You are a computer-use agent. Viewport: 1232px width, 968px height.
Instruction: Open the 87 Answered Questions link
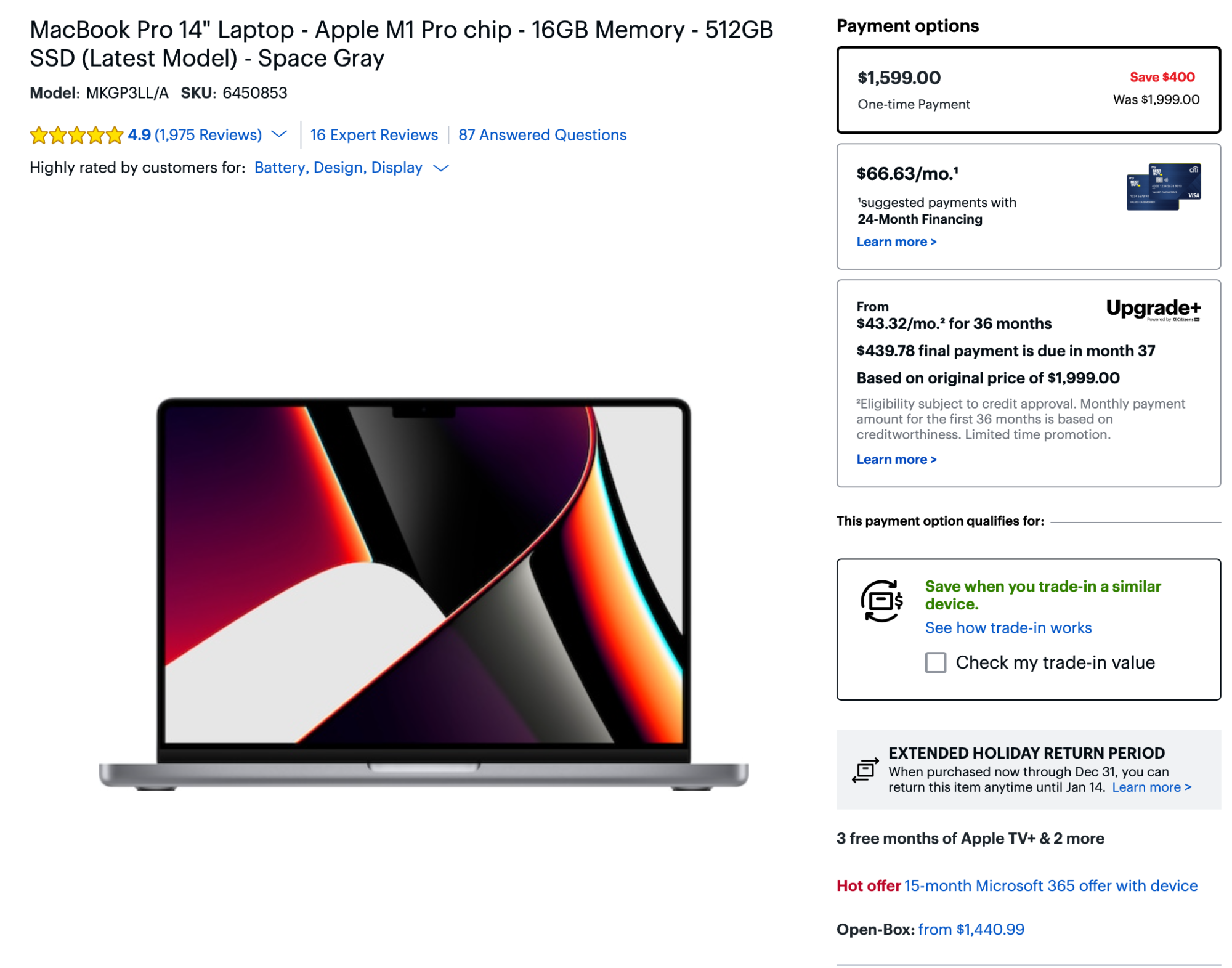tap(542, 135)
